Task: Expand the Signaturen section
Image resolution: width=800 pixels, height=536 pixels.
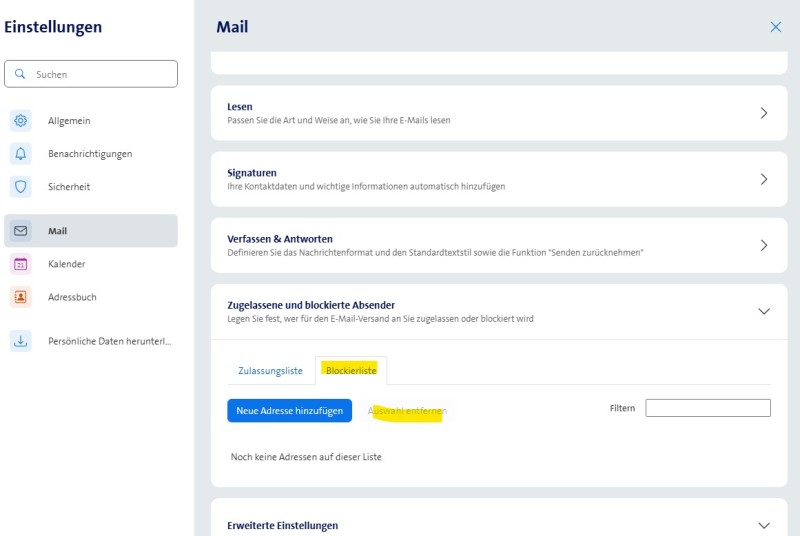Action: 764,179
